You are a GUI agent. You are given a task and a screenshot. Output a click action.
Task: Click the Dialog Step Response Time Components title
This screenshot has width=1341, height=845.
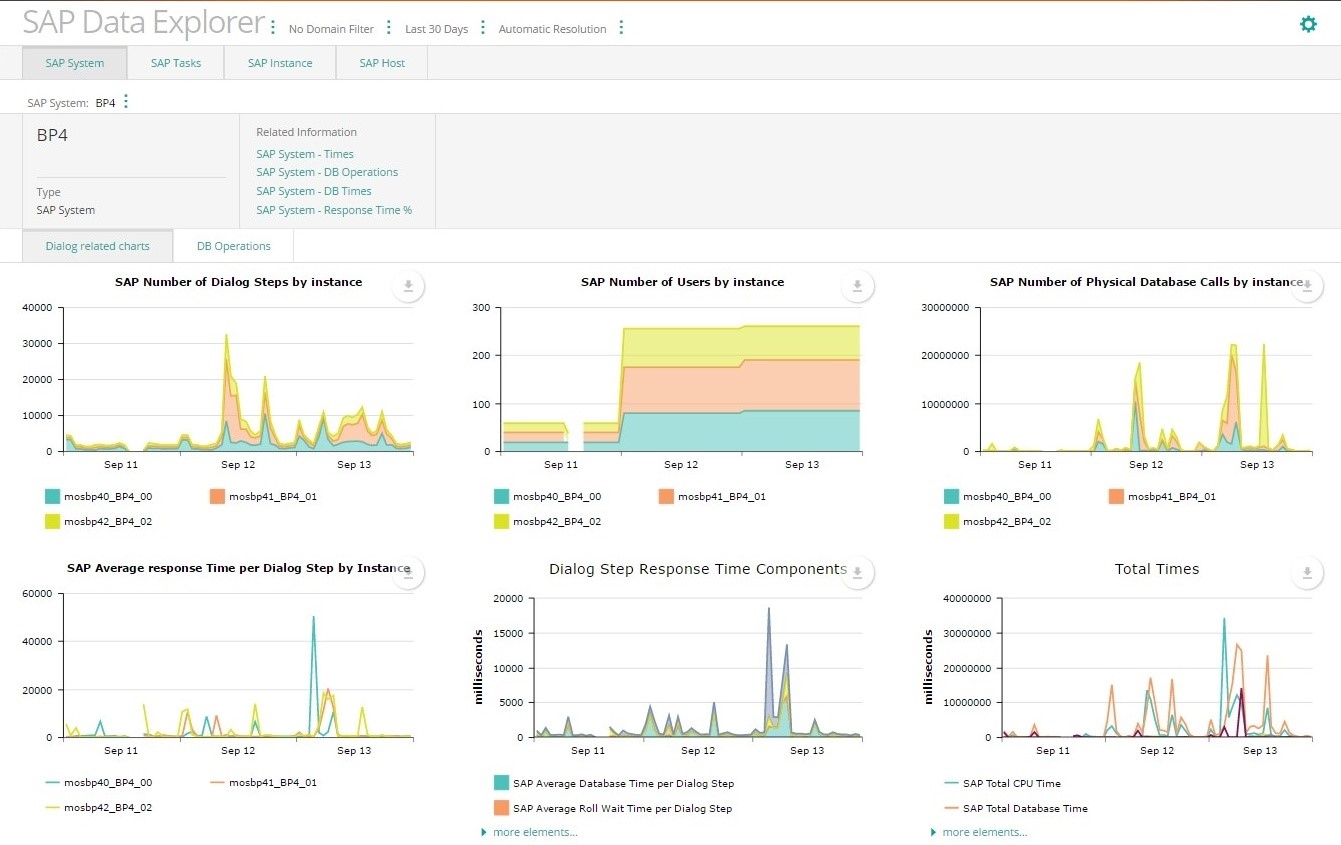[x=698, y=569]
